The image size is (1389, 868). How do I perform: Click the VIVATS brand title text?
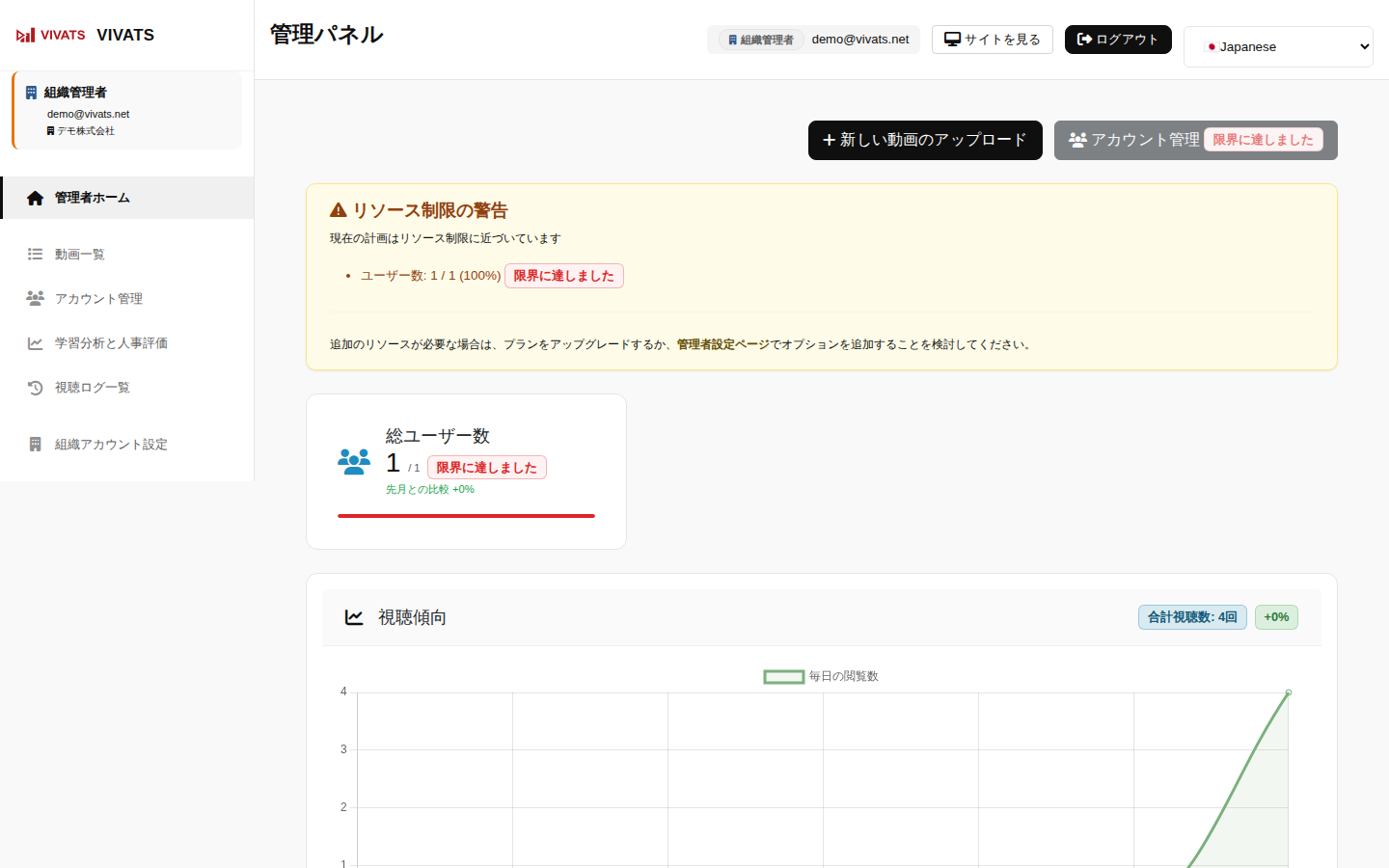[125, 35]
